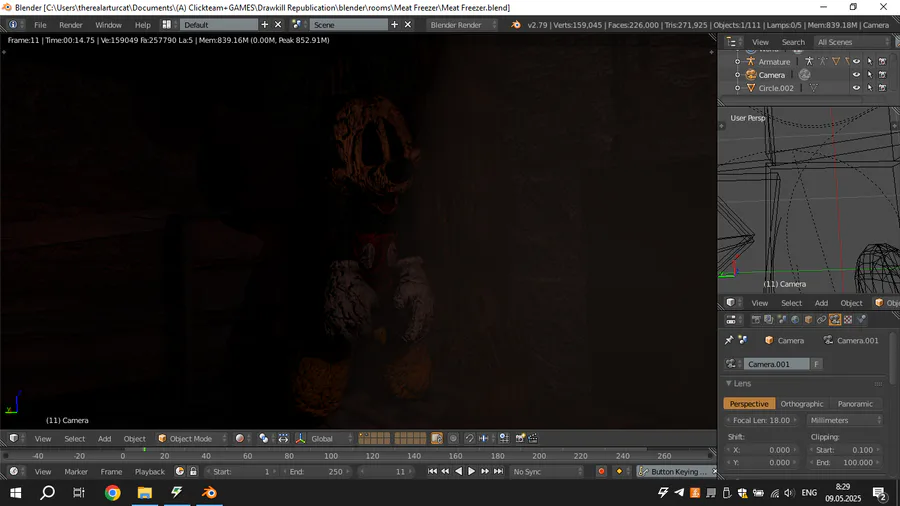This screenshot has width=900, height=506.
Task: Open the Scene properties tab icon
Action: pyautogui.click(x=782, y=320)
